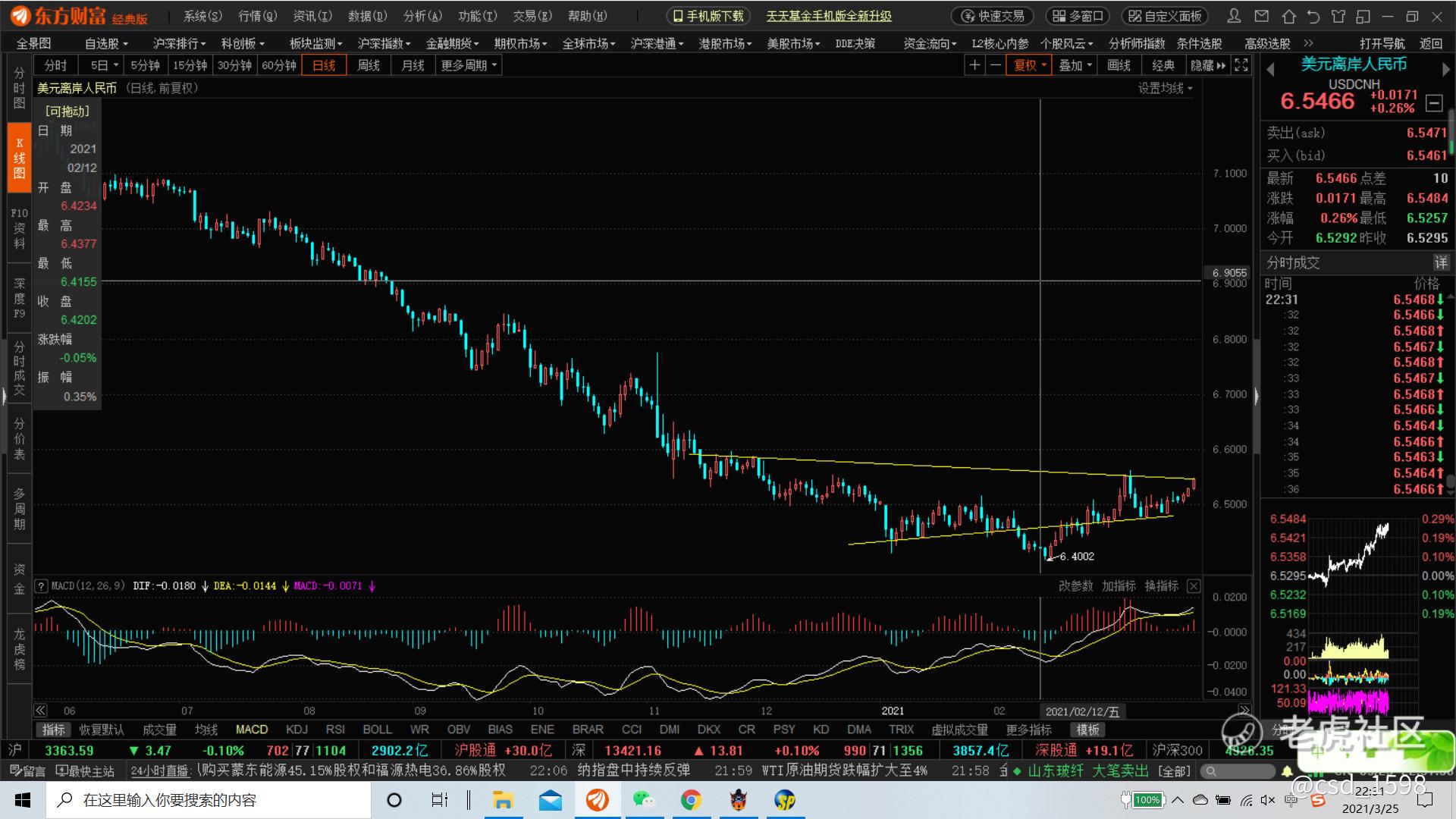Close the MACD indicator panel
This screenshot has height=819, width=1456.
[x=1194, y=586]
